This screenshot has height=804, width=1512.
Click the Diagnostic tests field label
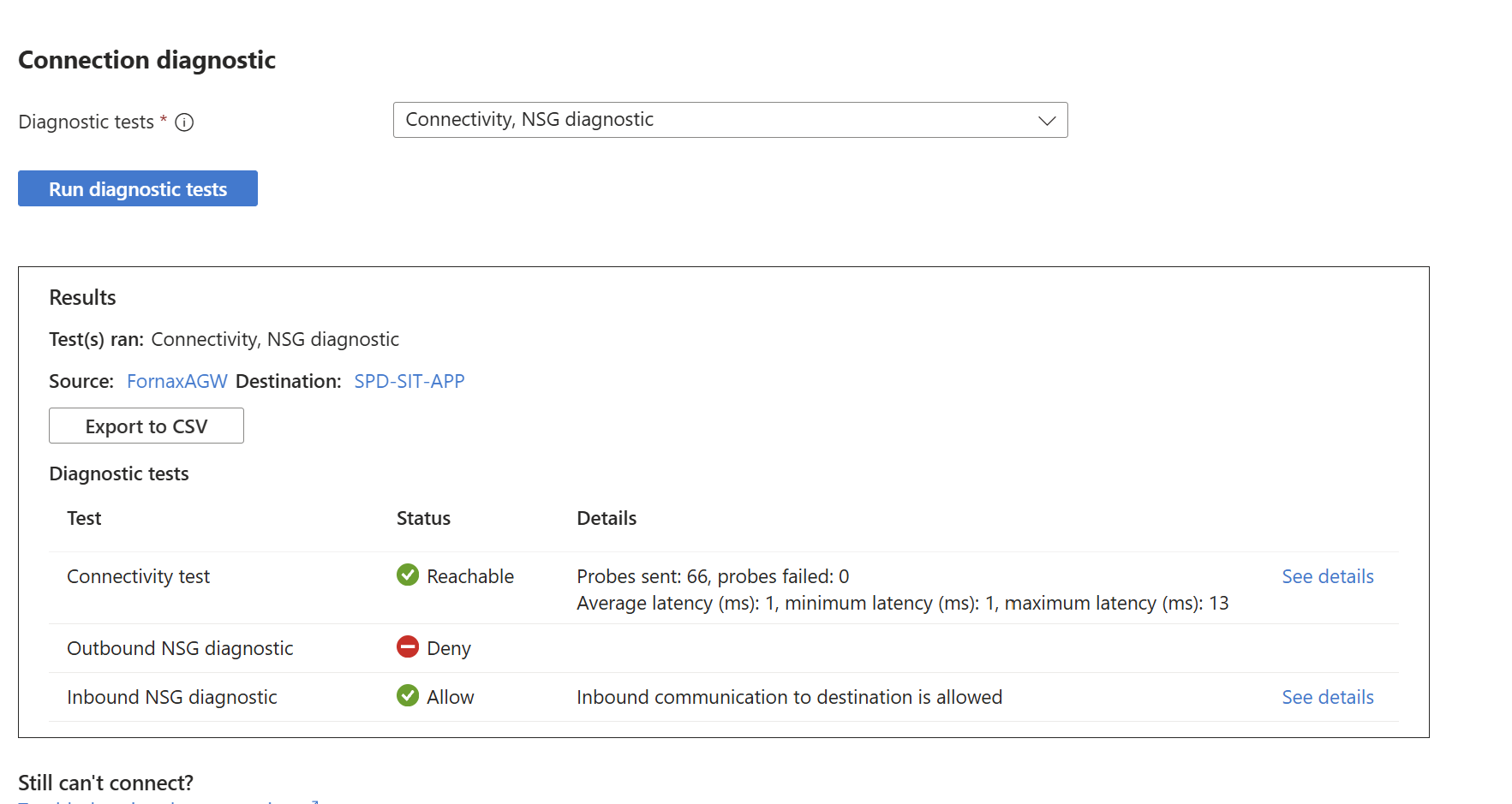click(x=86, y=122)
